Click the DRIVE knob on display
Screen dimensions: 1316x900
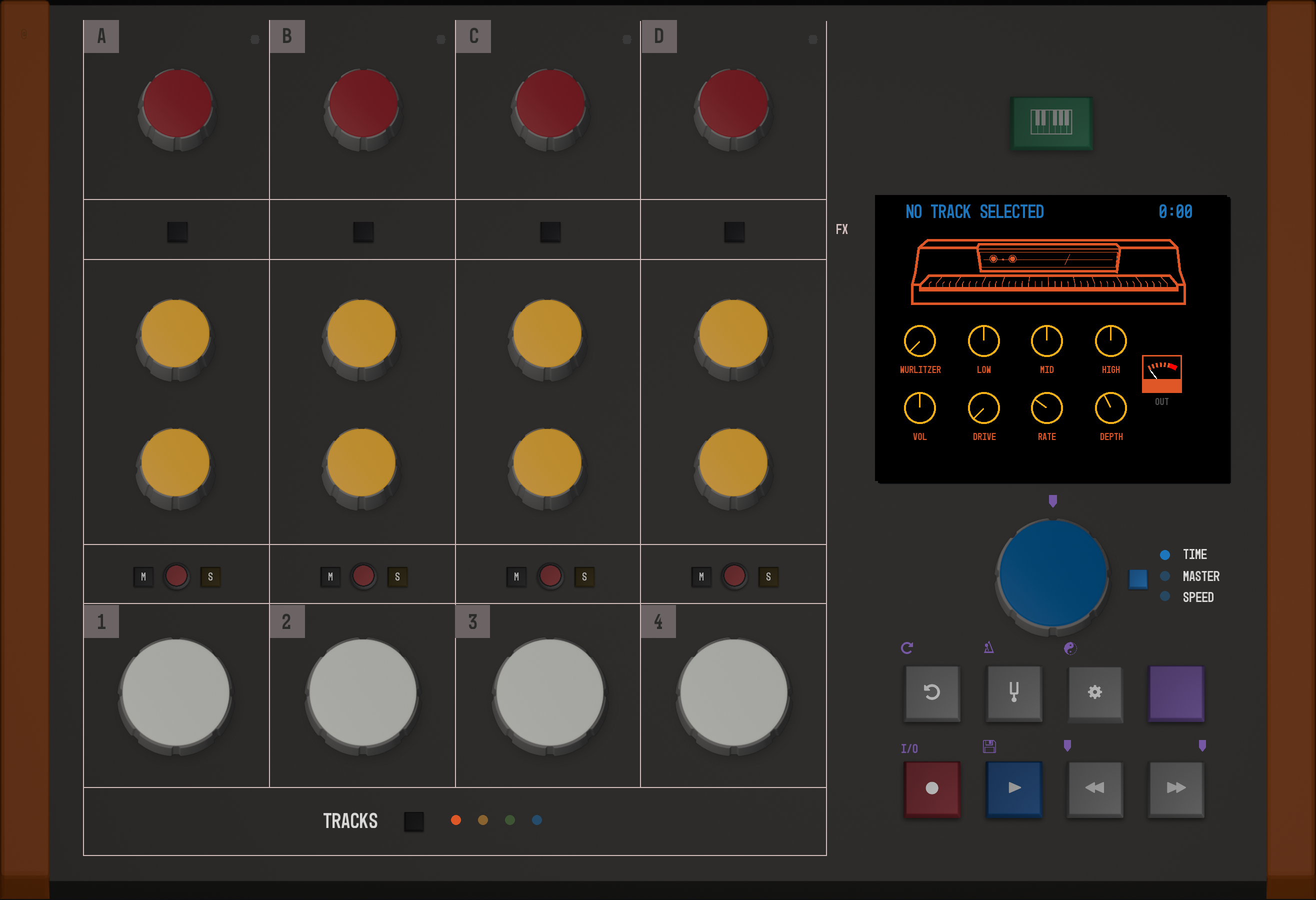983,408
